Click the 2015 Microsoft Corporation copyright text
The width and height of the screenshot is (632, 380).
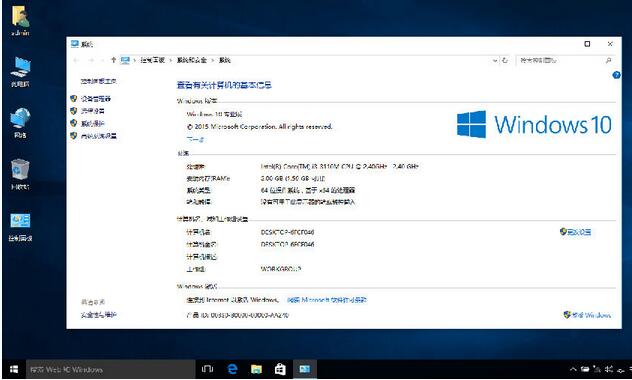point(260,127)
